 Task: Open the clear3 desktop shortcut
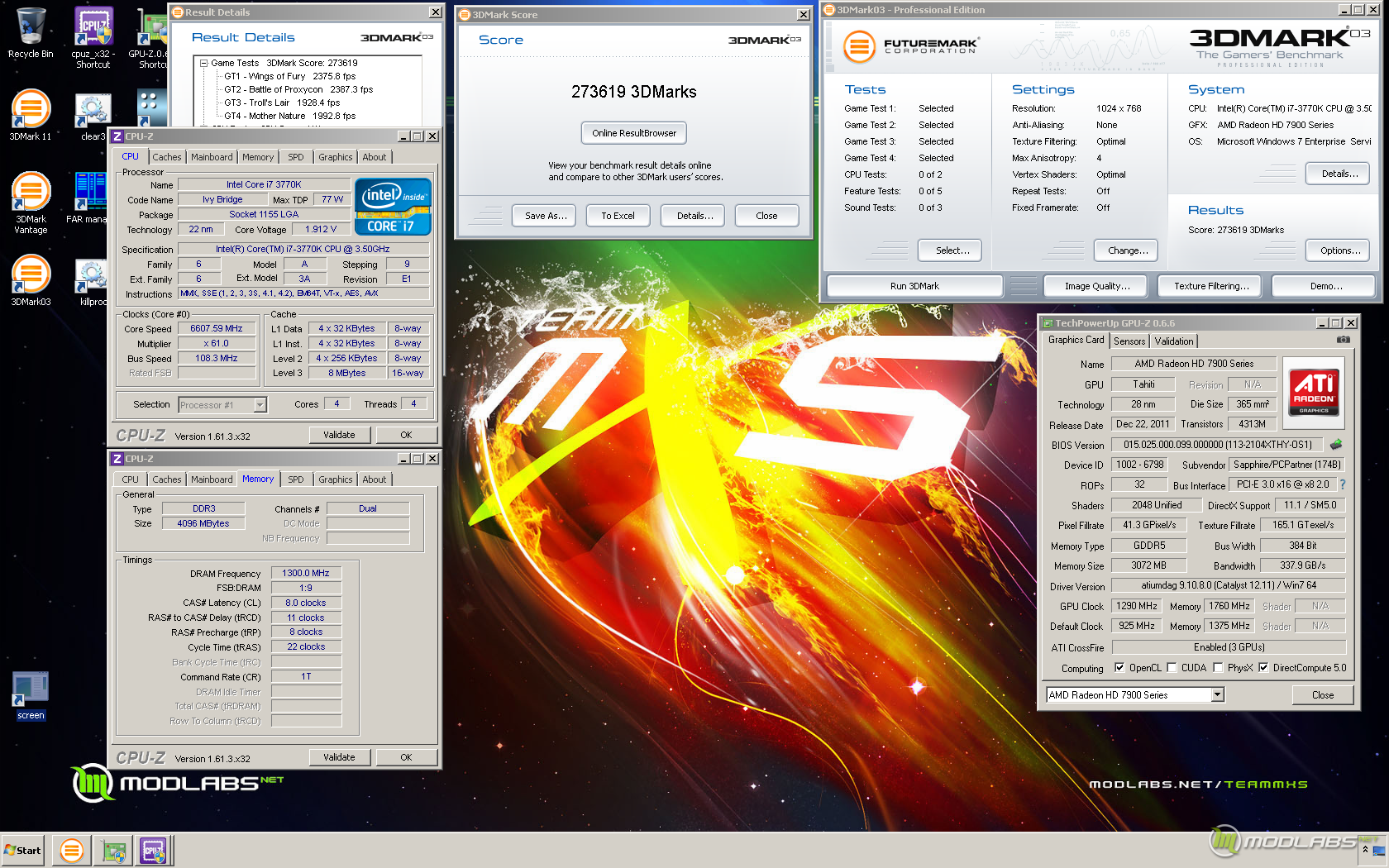[93, 116]
